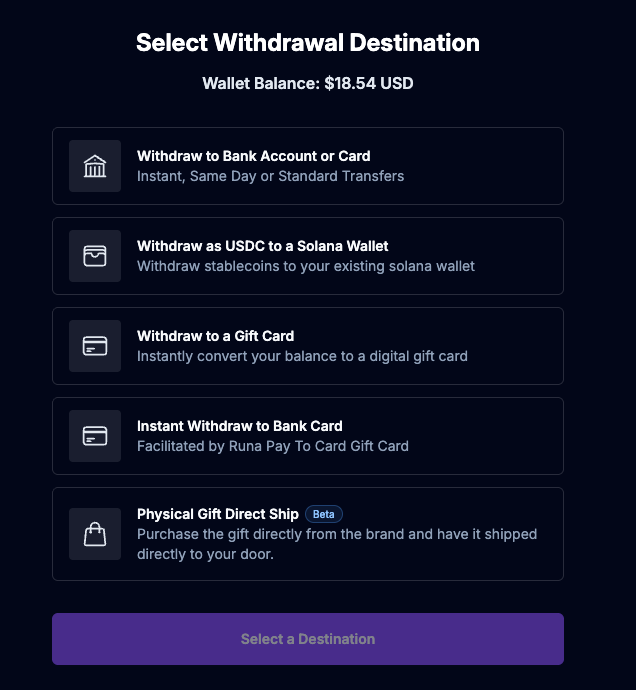Viewport: 636px width, 690px height.
Task: Choose the Physical Gift Direct Ship title
Action: tap(217, 514)
